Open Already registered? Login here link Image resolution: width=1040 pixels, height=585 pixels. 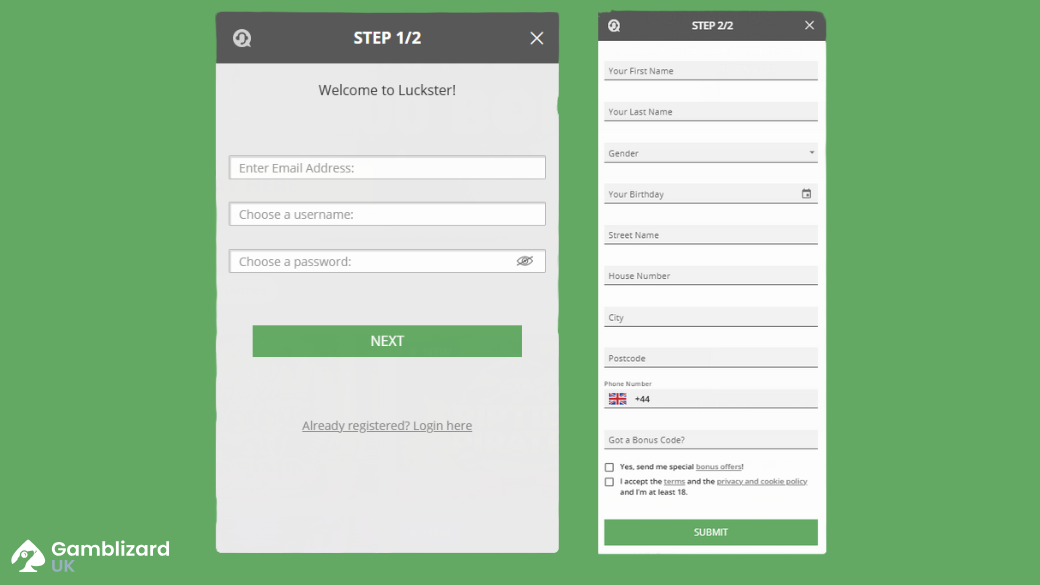coord(387,426)
